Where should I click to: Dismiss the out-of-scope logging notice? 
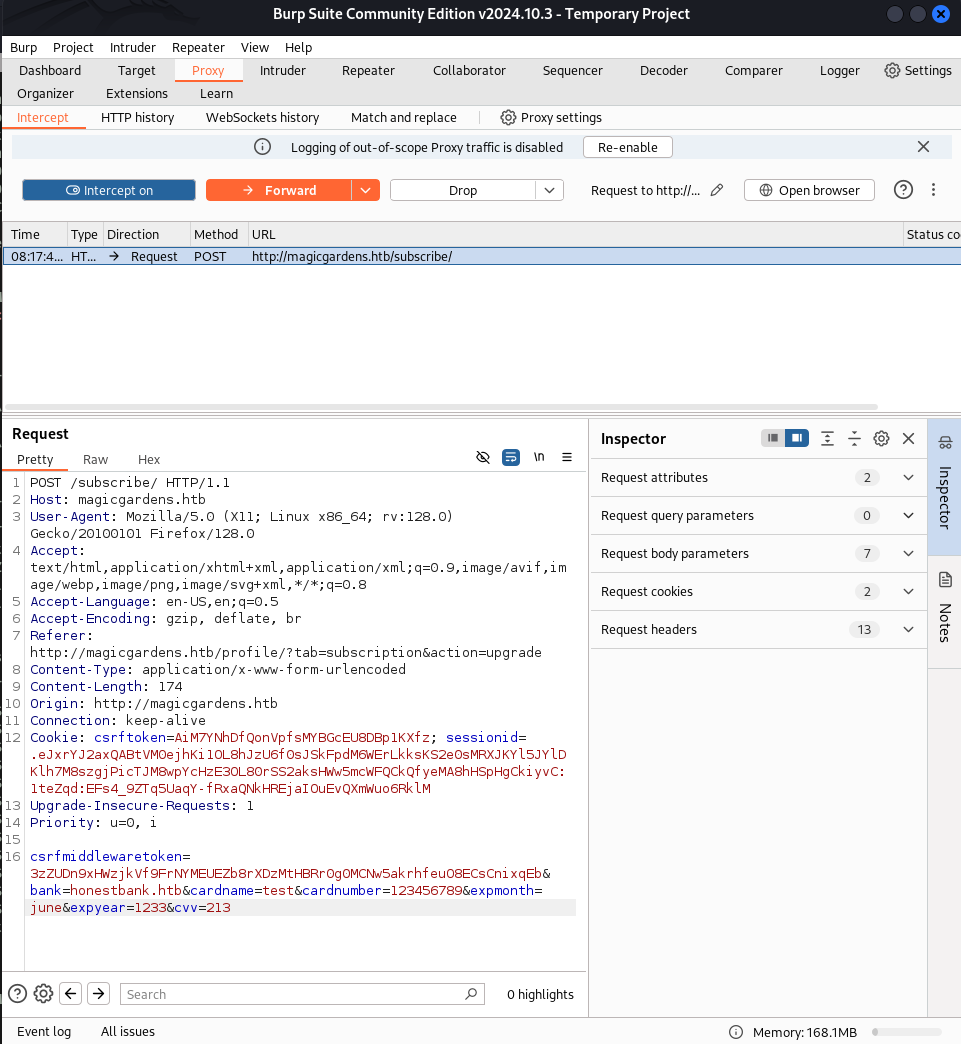pos(923,147)
